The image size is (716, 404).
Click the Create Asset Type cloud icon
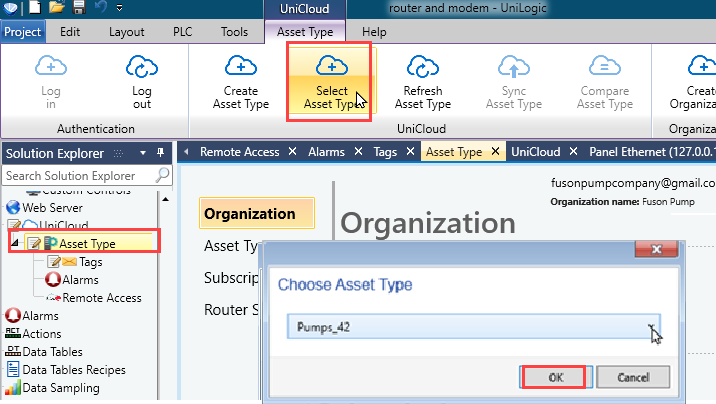click(241, 68)
